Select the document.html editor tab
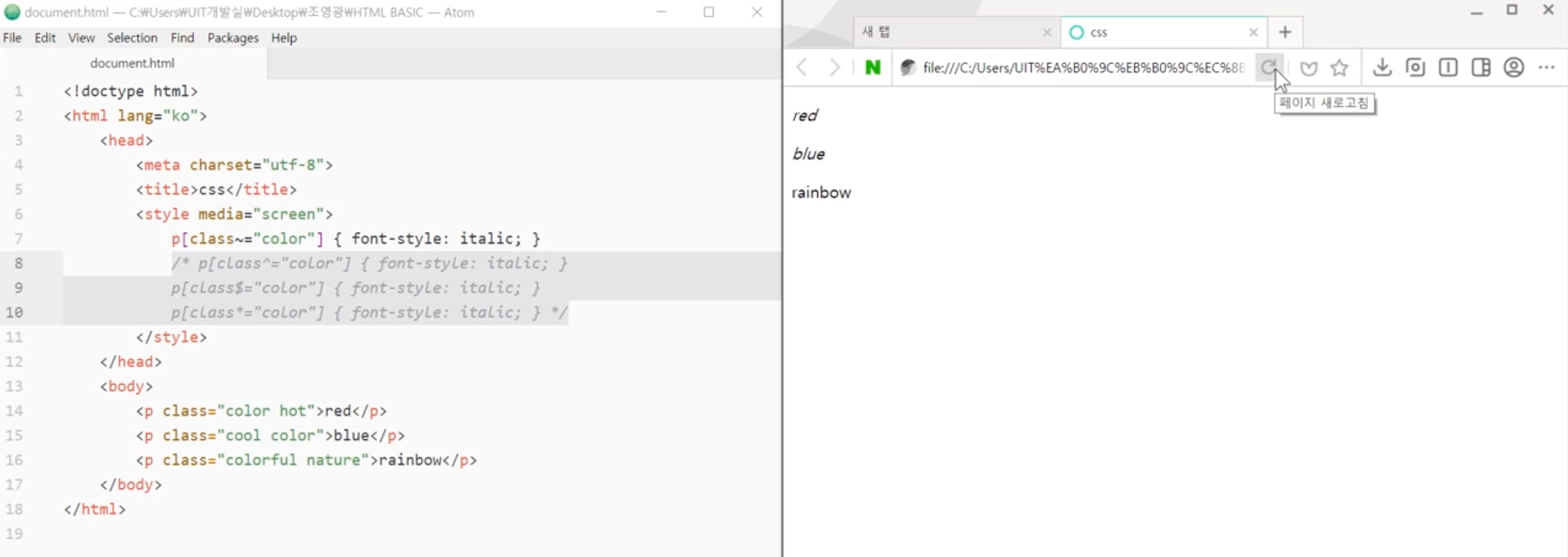This screenshot has width=1568, height=557. coord(132,63)
